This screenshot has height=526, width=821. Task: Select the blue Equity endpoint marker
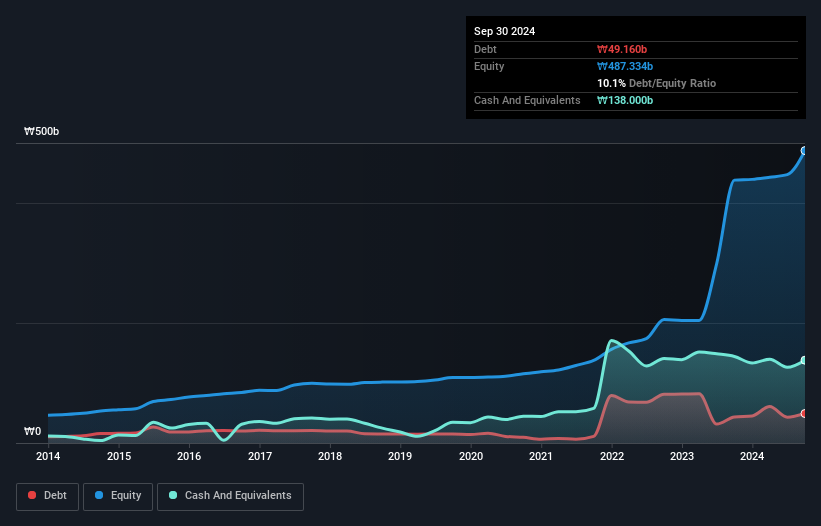click(x=804, y=151)
